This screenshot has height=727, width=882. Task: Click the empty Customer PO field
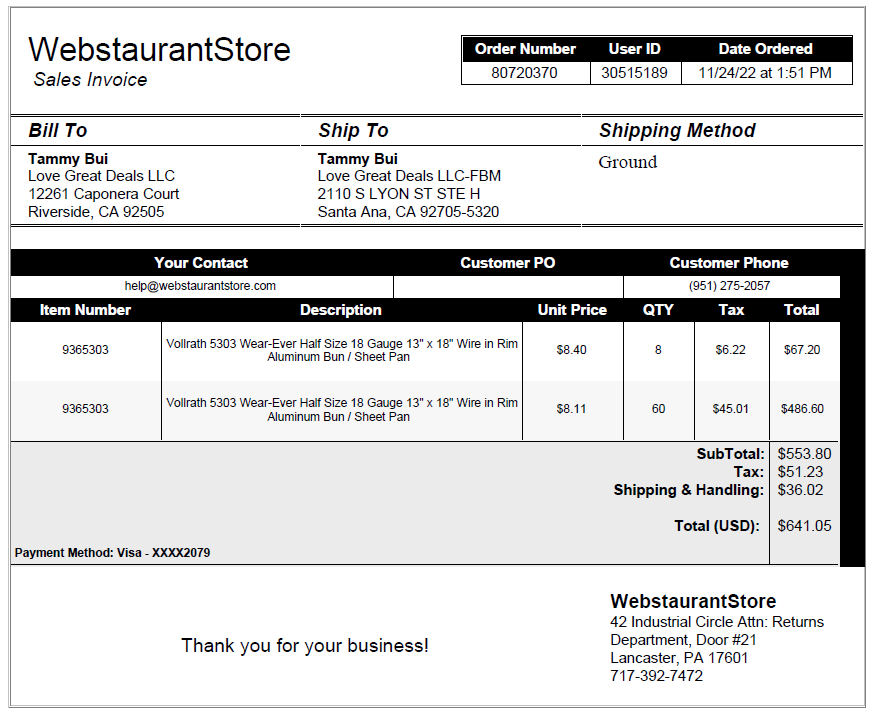coord(508,286)
